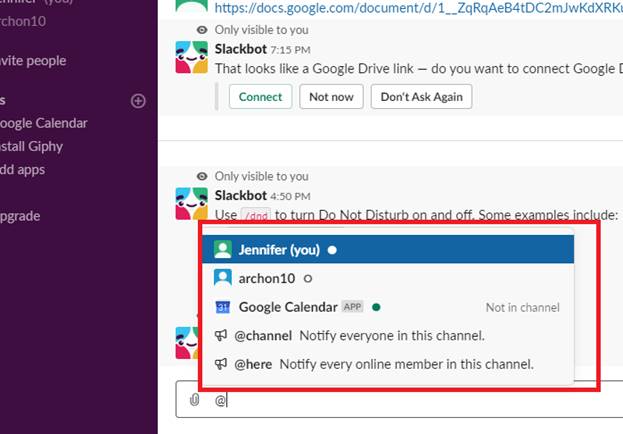Click the Slackbot name at 4:50 PM
This screenshot has height=434, width=623.
(241, 195)
